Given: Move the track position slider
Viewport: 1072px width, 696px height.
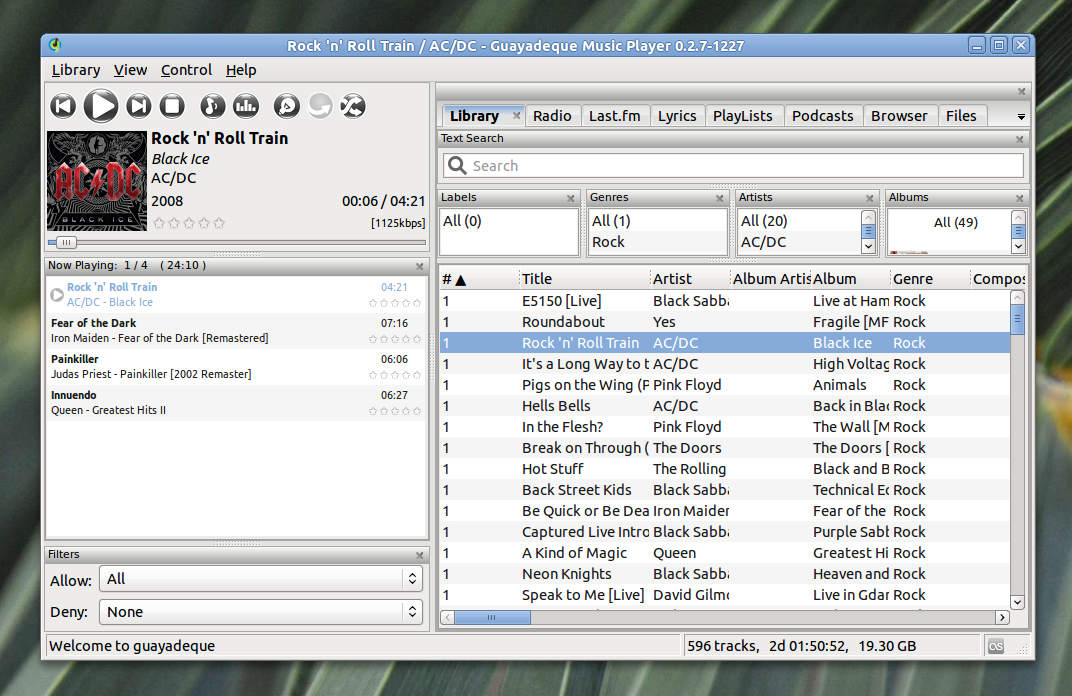Looking at the screenshot, I should click(x=66, y=242).
